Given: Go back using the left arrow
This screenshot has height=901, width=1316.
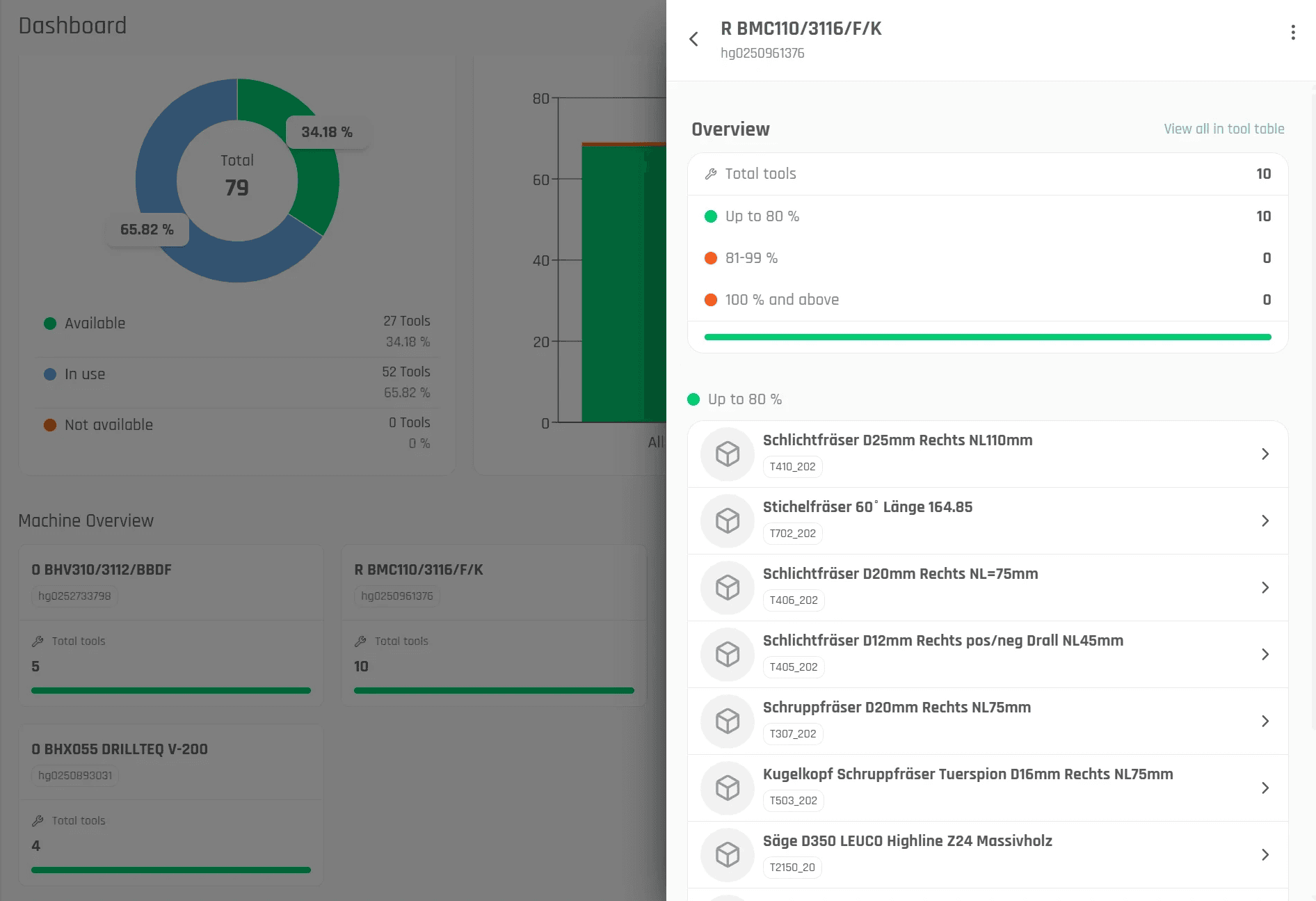Looking at the screenshot, I should pos(693,39).
